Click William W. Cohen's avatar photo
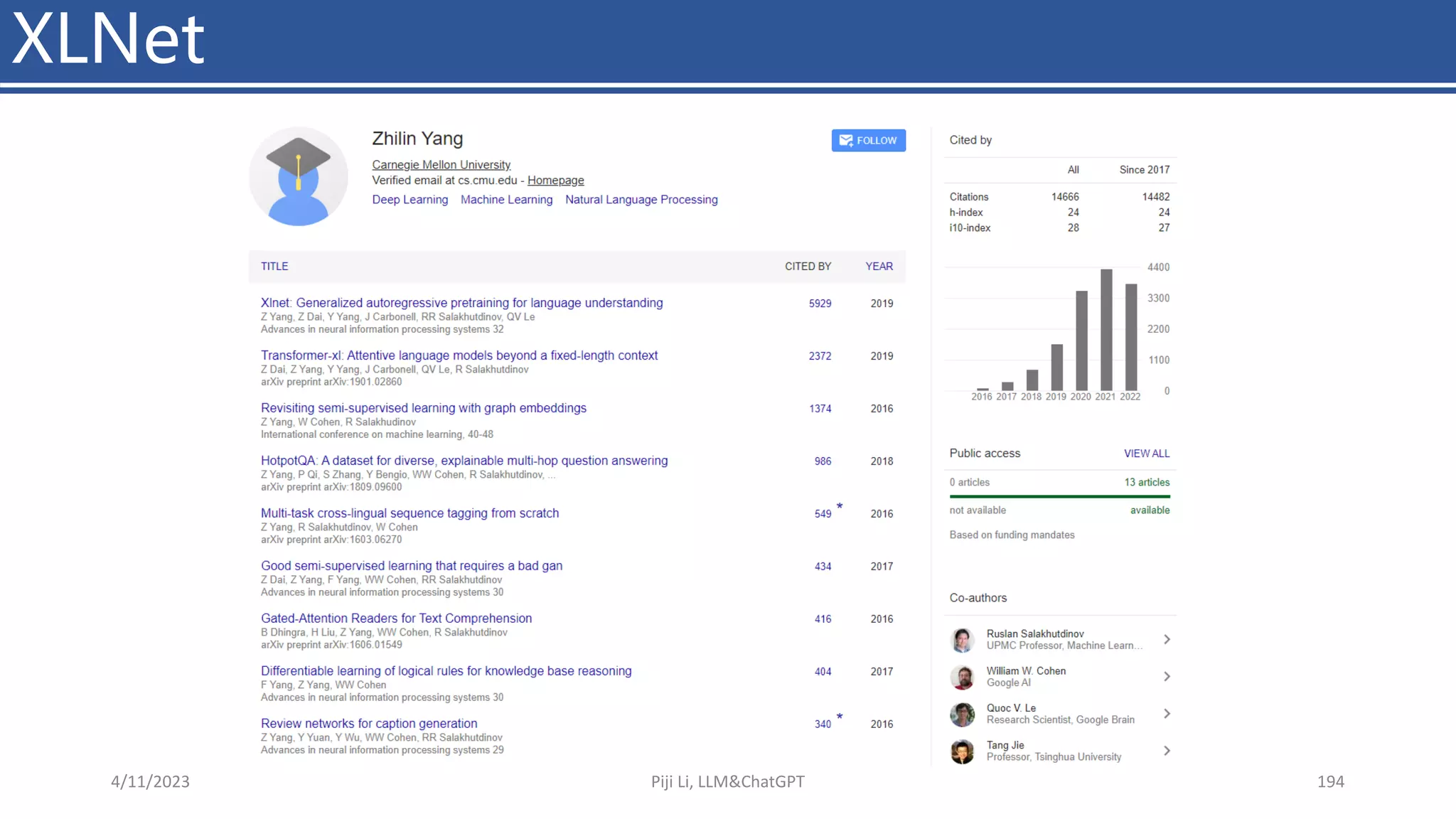 pos(962,677)
